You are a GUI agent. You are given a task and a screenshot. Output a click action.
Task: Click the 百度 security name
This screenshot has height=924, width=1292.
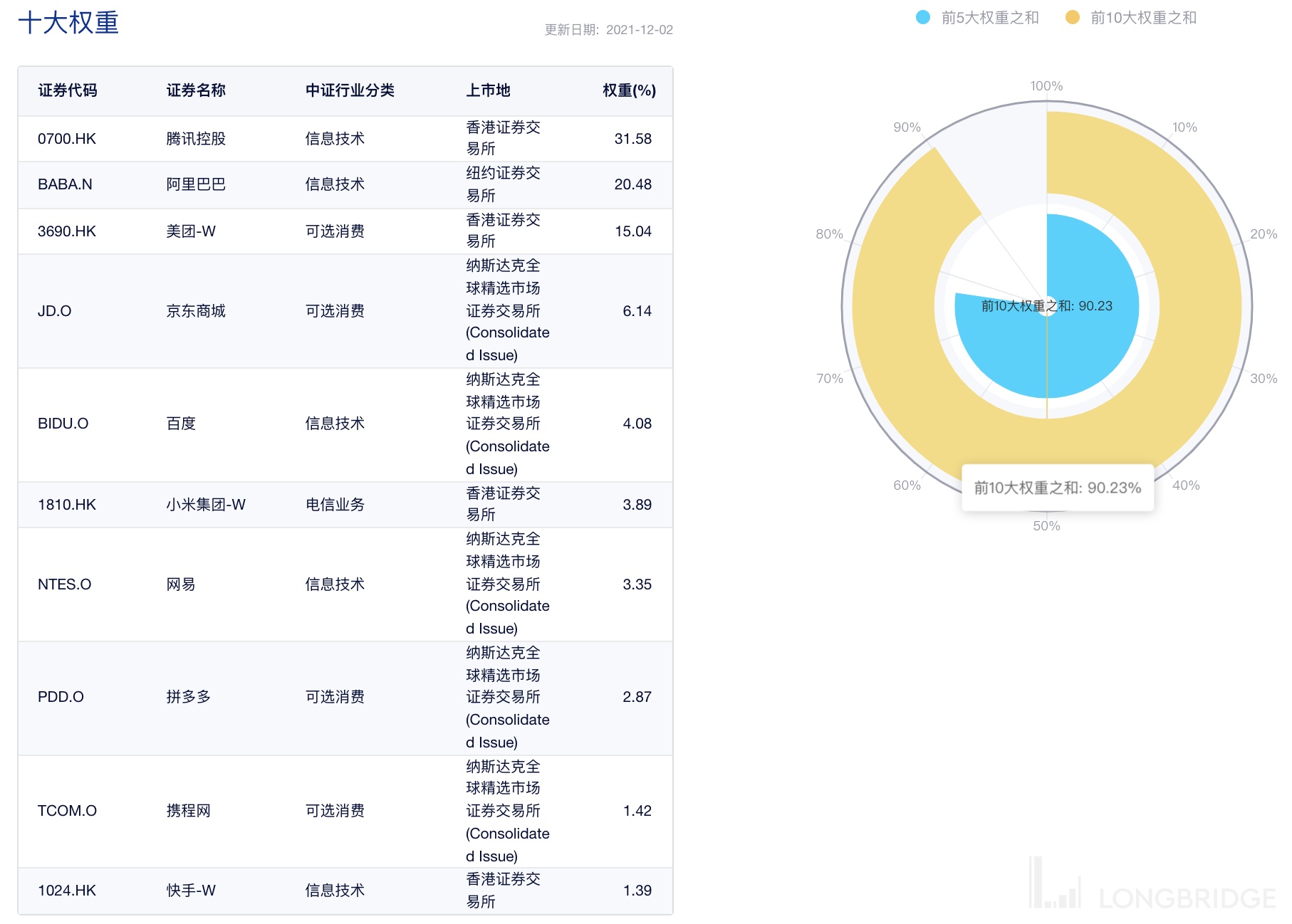181,424
